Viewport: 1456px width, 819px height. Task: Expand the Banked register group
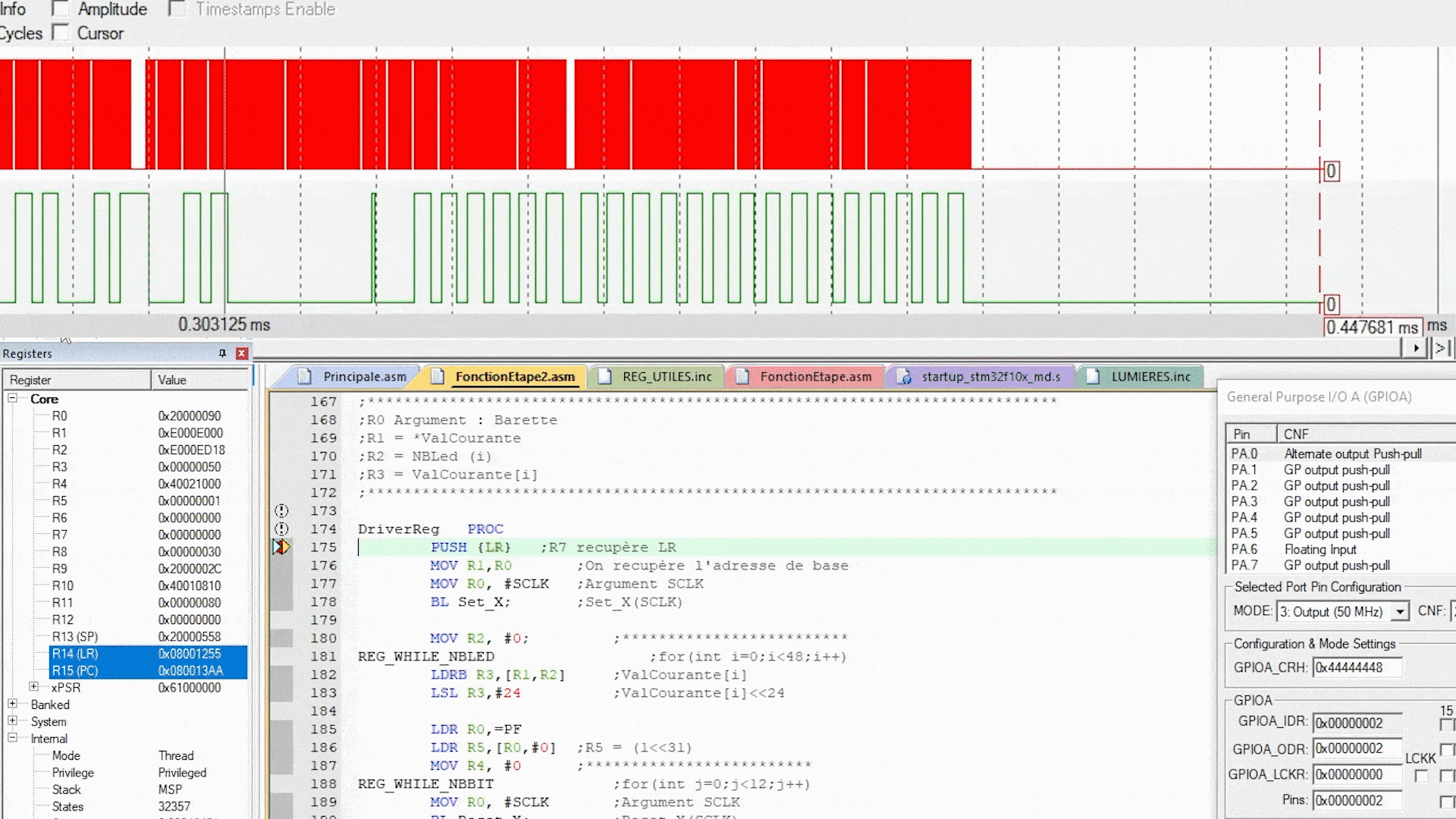12,704
